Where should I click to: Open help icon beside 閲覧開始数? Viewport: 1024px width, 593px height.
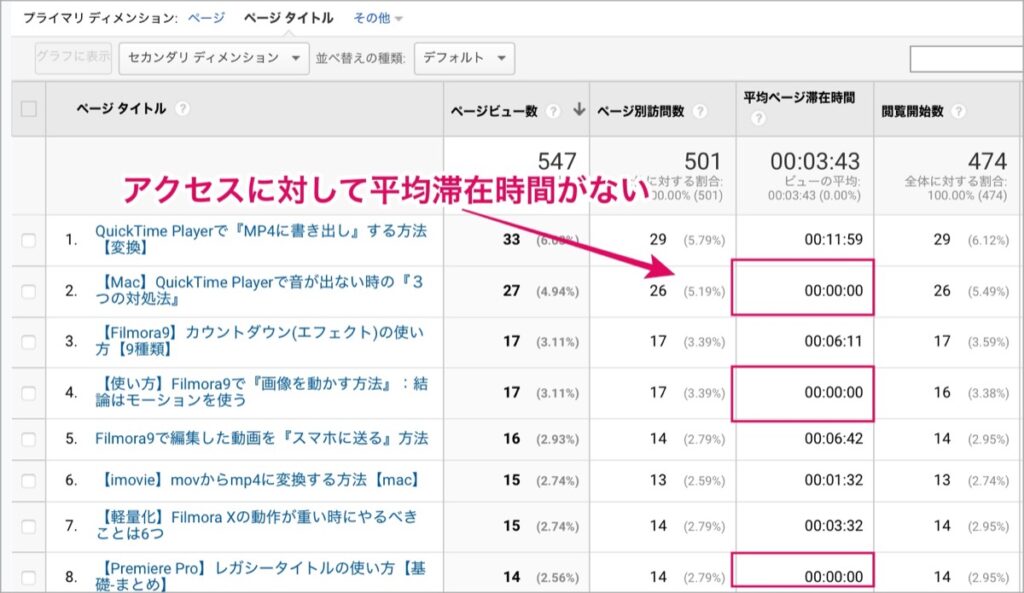[x=958, y=111]
